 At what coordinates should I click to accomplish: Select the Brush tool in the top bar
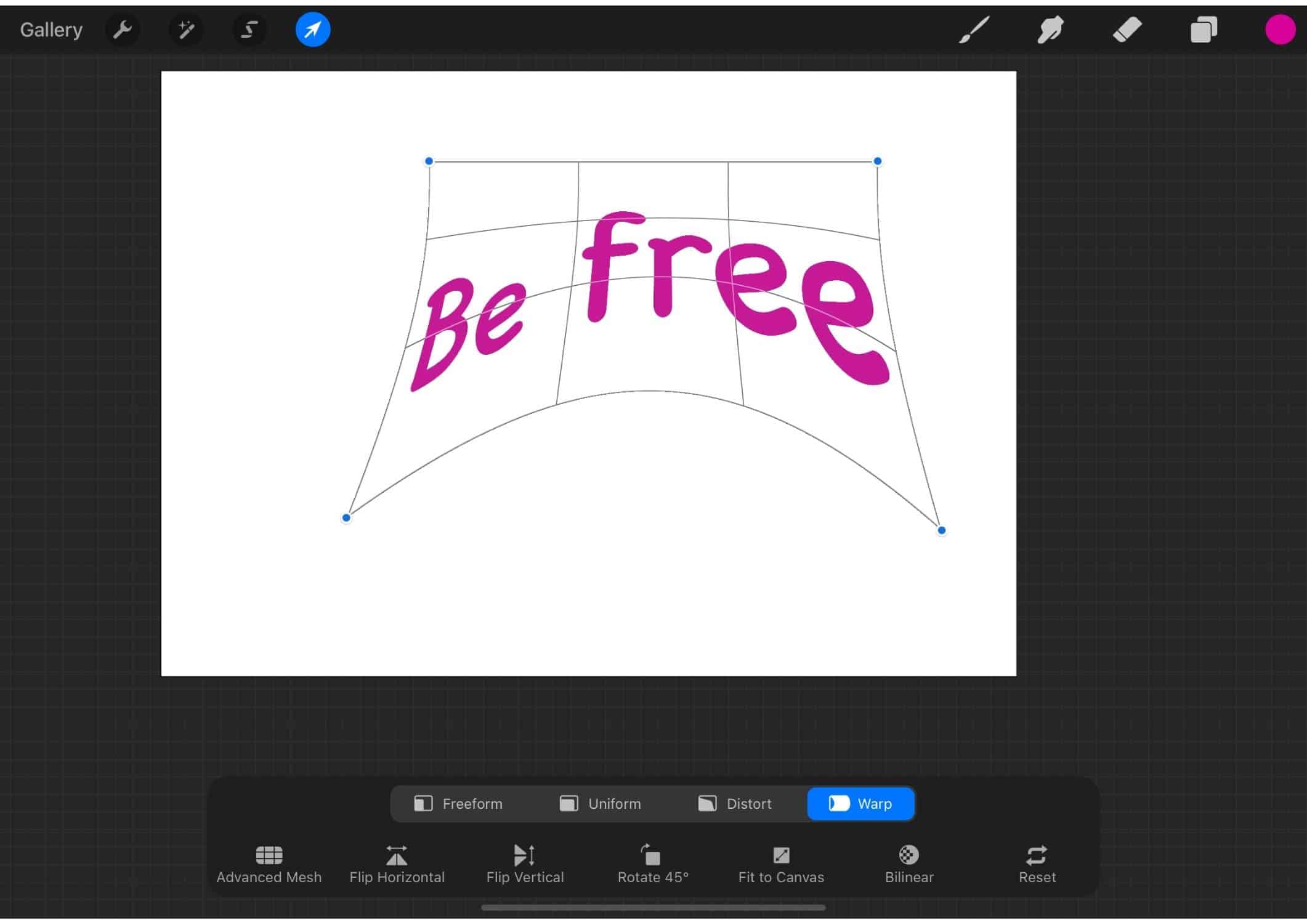973,29
